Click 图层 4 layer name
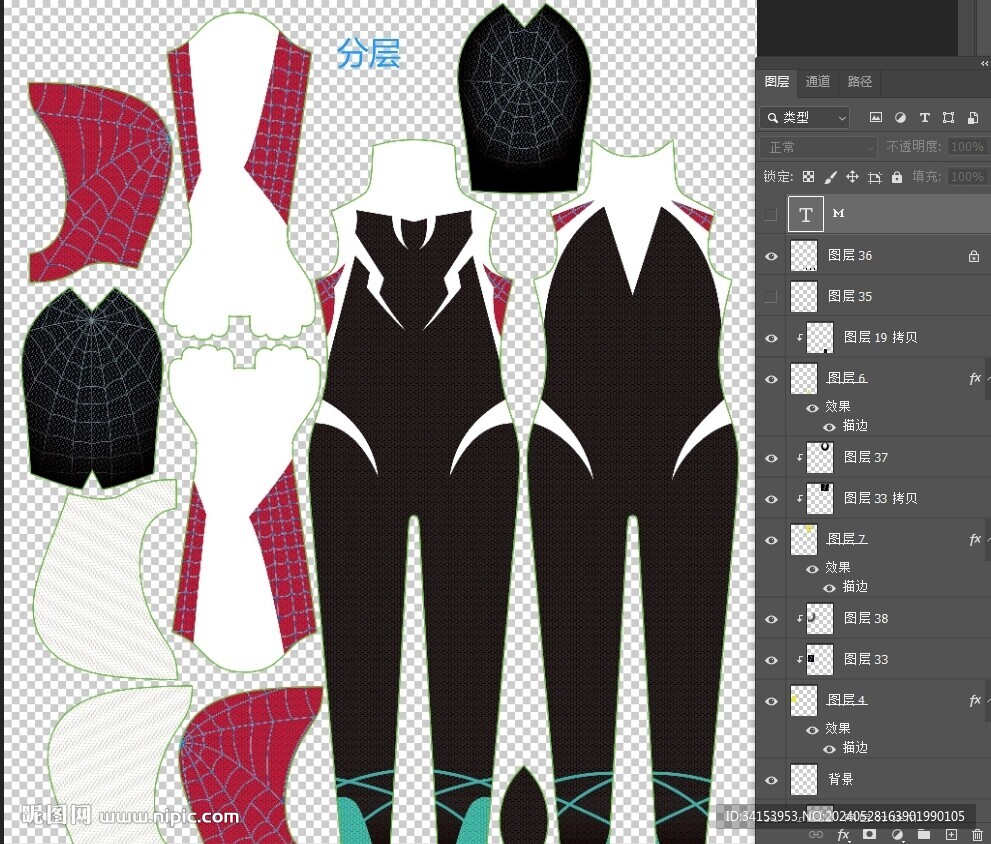Screen dimensions: 991x844 click(847, 700)
